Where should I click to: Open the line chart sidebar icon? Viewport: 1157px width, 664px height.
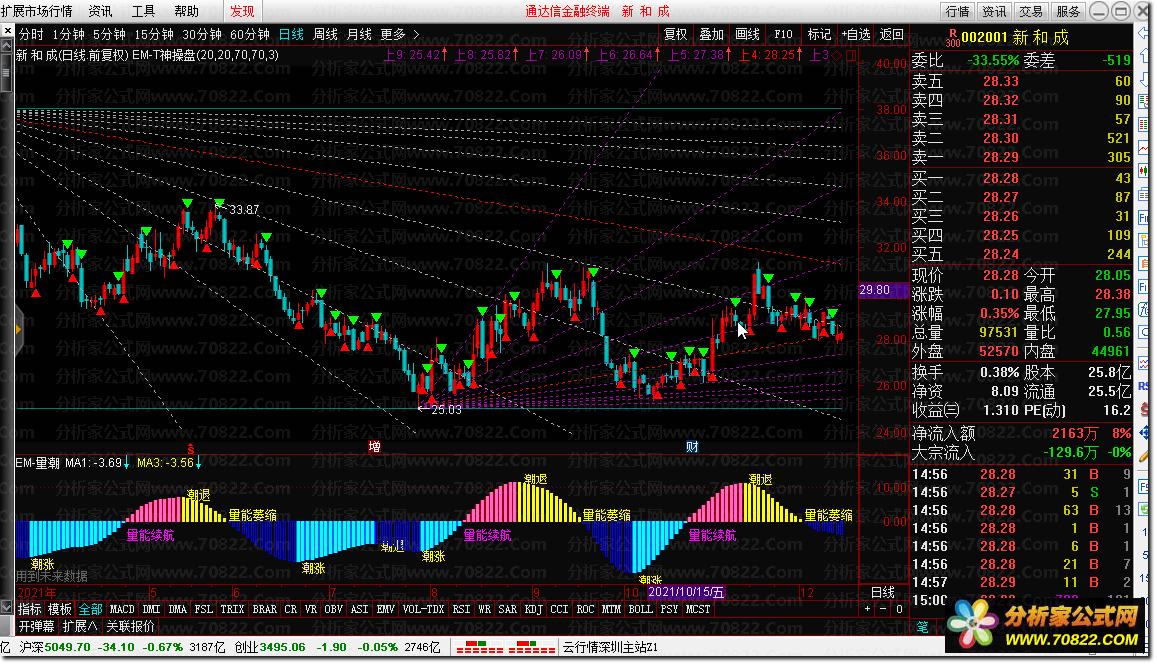point(1144,148)
